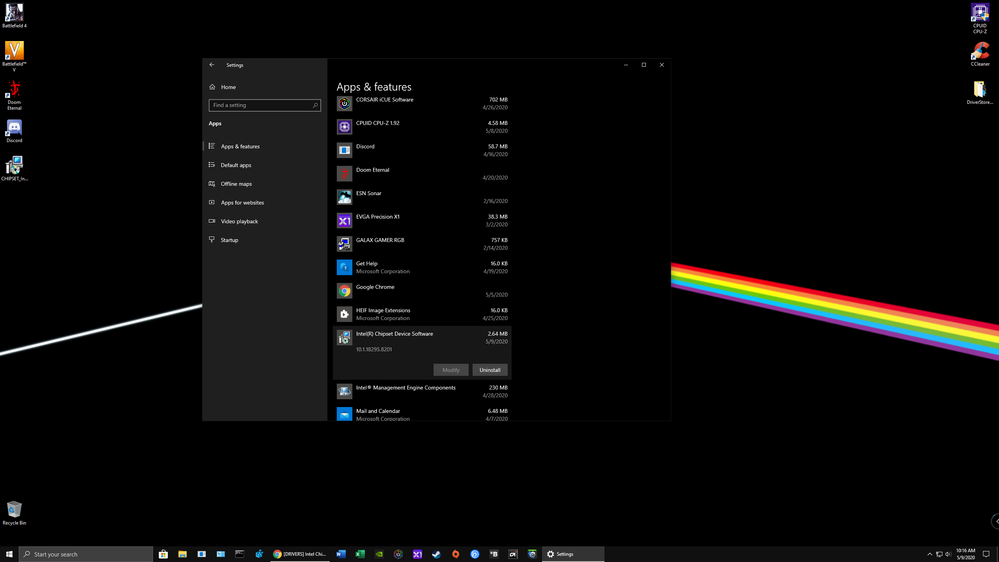Open File Explorer from taskbar
The width and height of the screenshot is (999, 562).
[182, 554]
